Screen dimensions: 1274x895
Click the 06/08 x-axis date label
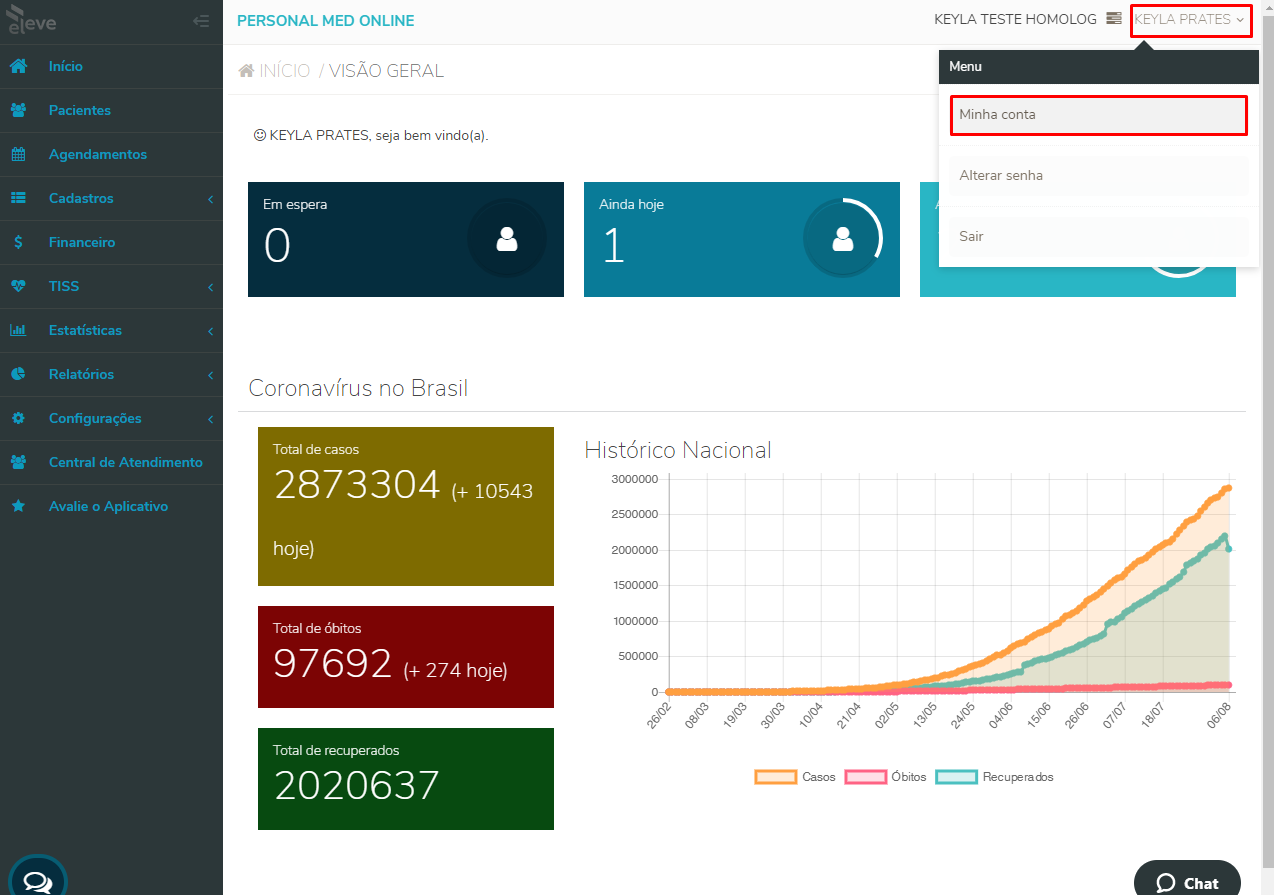(1218, 715)
